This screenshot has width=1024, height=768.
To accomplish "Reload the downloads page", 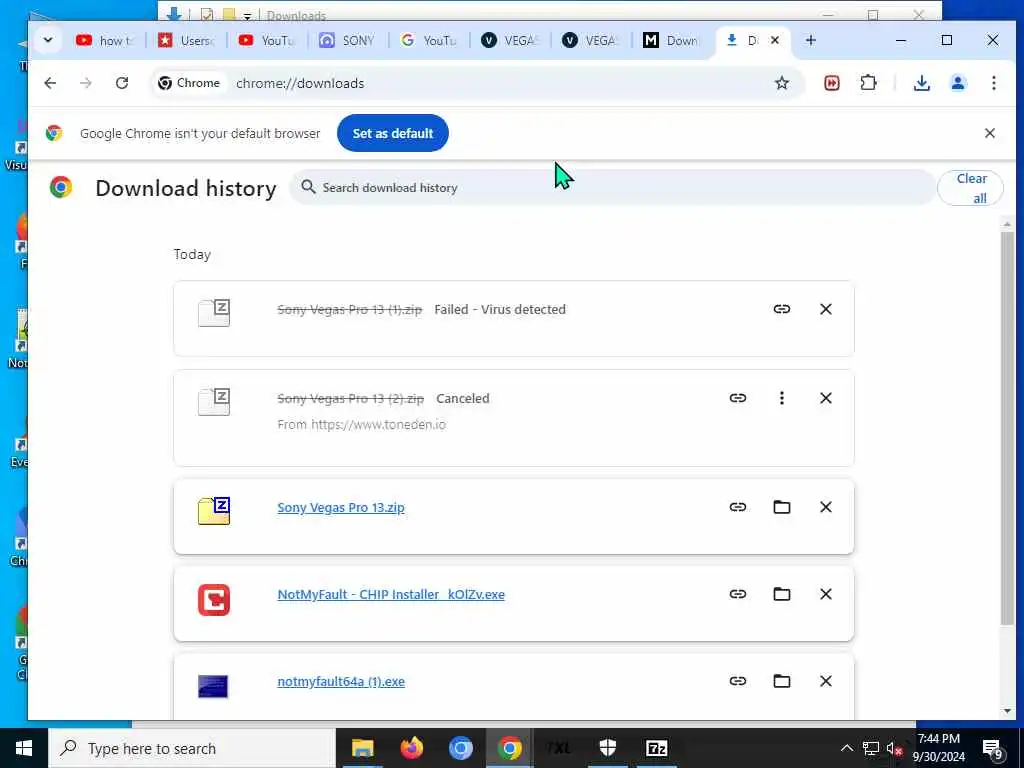I will click(x=121, y=83).
